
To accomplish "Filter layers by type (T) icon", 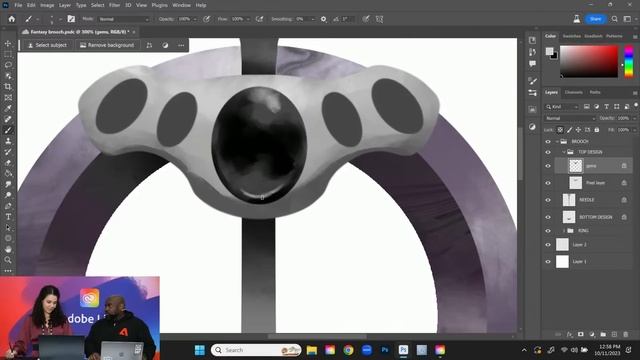I will [x=607, y=107].
